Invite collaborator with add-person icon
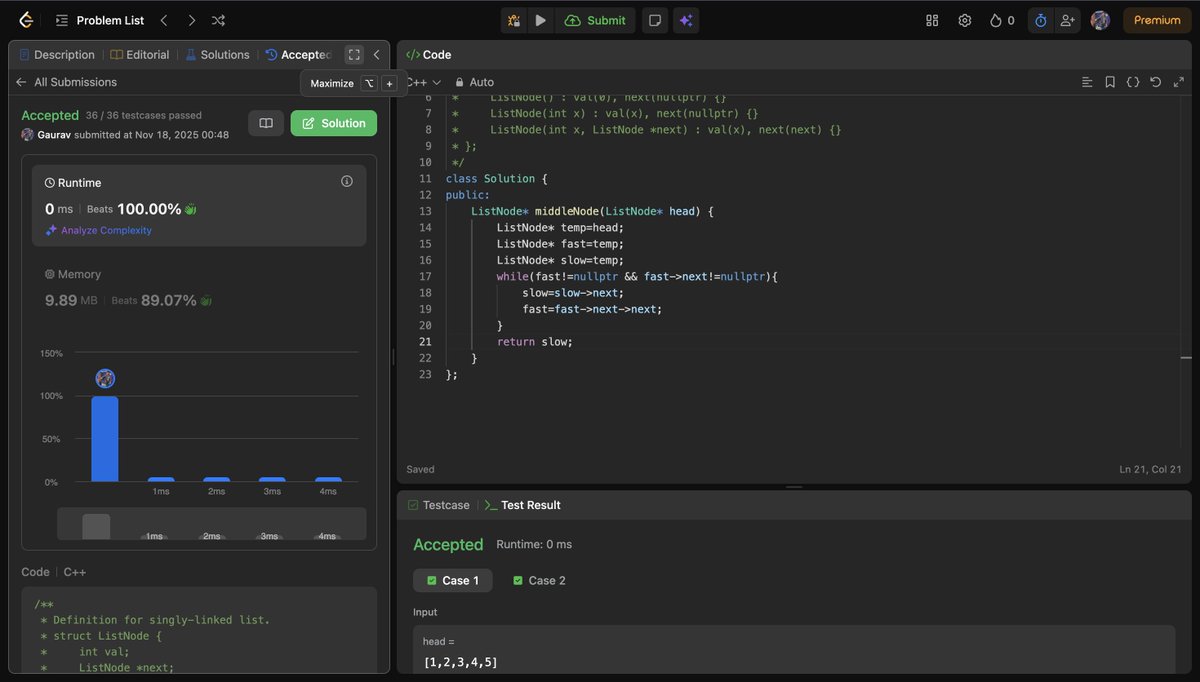 1068,20
